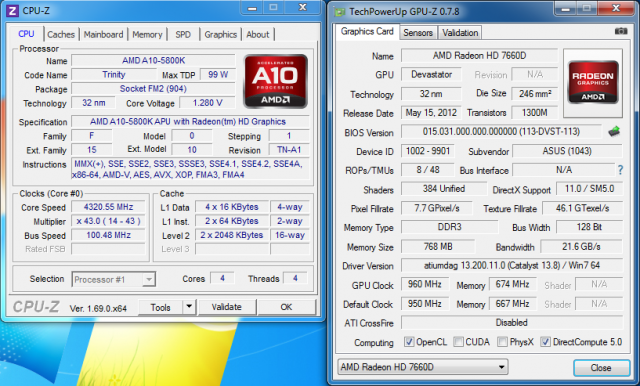Viewport: 640px width, 386px height.
Task: Click the Multiplier value x 43.0
Action: point(108,221)
